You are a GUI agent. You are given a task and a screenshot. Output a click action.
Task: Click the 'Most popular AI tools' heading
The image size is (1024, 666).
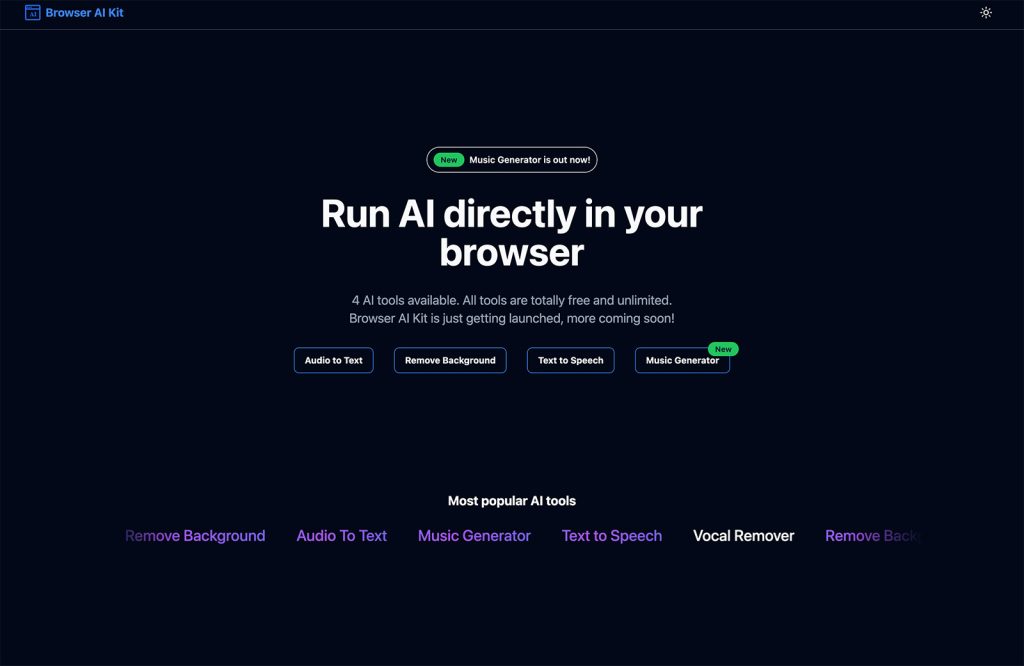point(512,501)
